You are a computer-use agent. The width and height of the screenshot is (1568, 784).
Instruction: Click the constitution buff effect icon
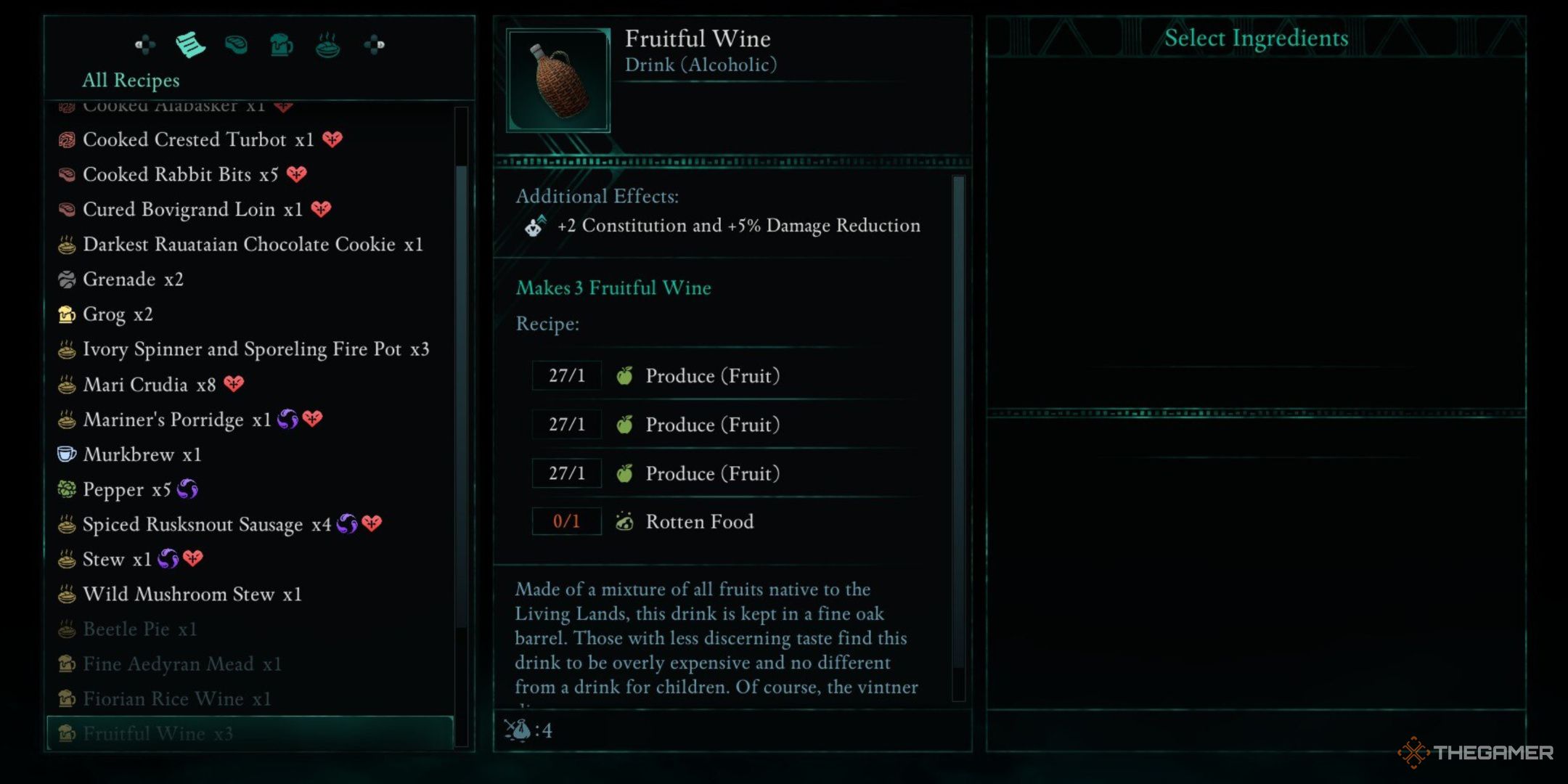click(536, 226)
